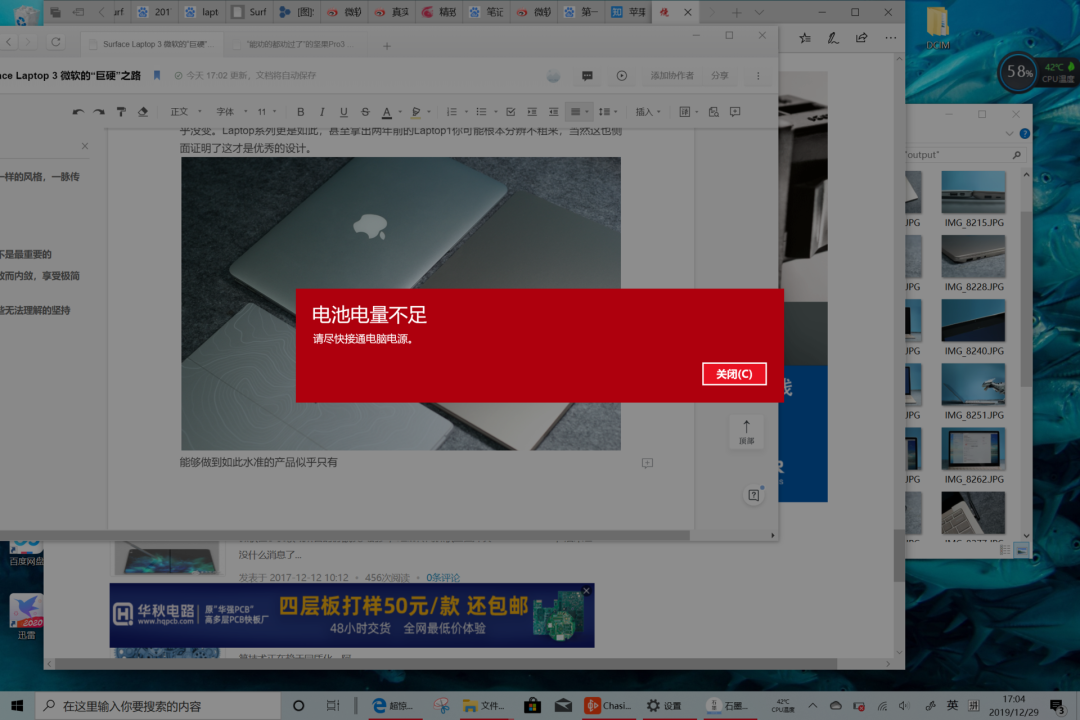Close the document outline side panel
Viewport: 1080px width, 720px height.
click(85, 146)
